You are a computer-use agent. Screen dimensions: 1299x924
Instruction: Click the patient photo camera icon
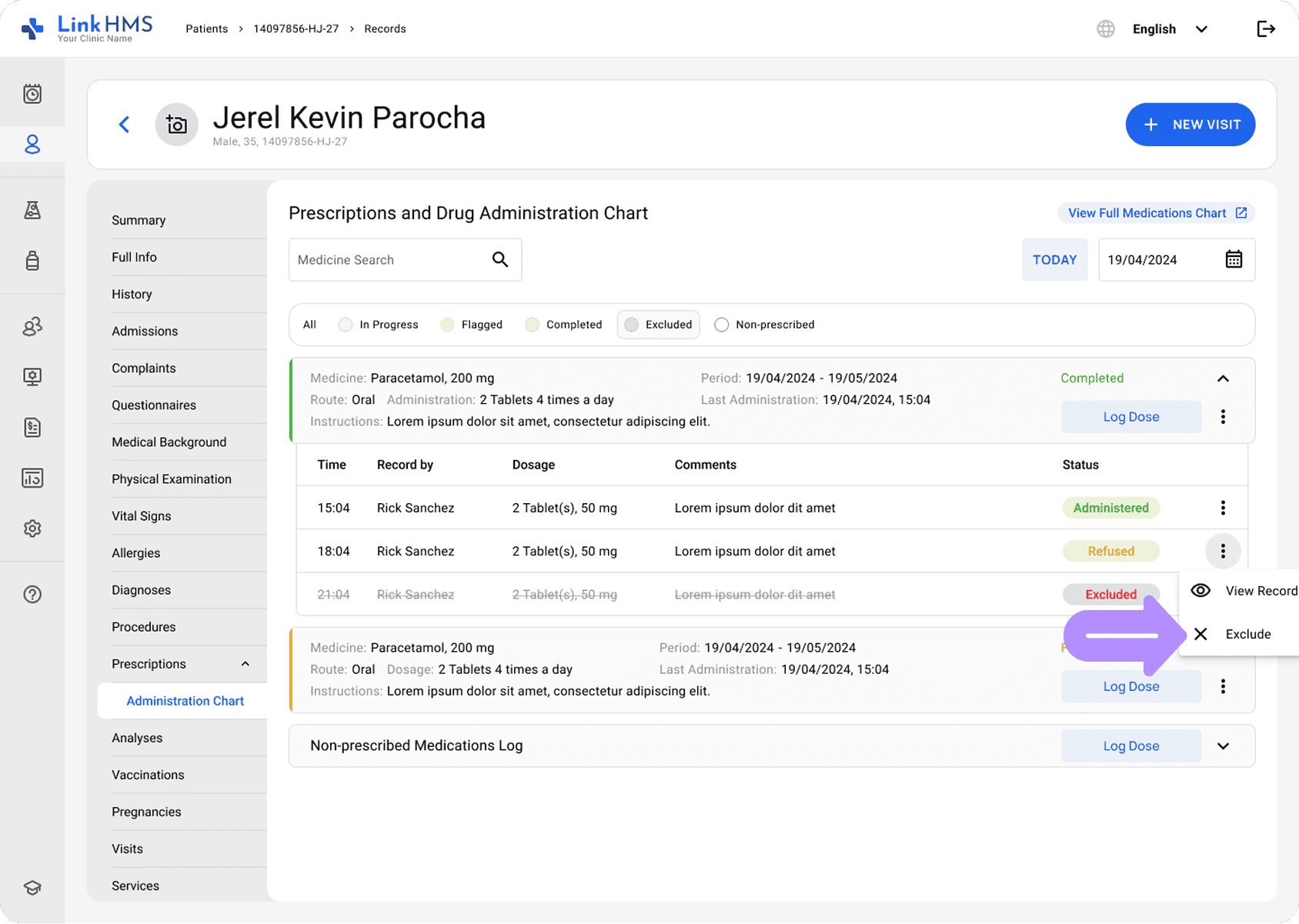click(176, 125)
